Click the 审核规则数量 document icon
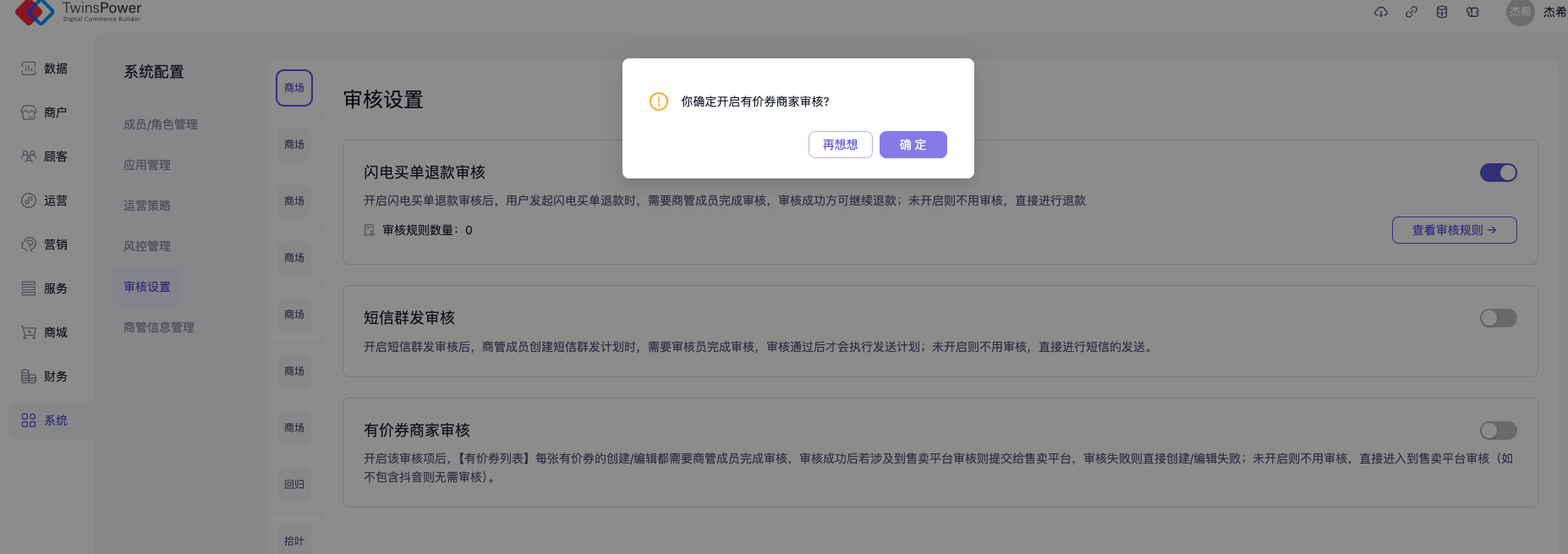The height and width of the screenshot is (554, 1568). click(370, 230)
